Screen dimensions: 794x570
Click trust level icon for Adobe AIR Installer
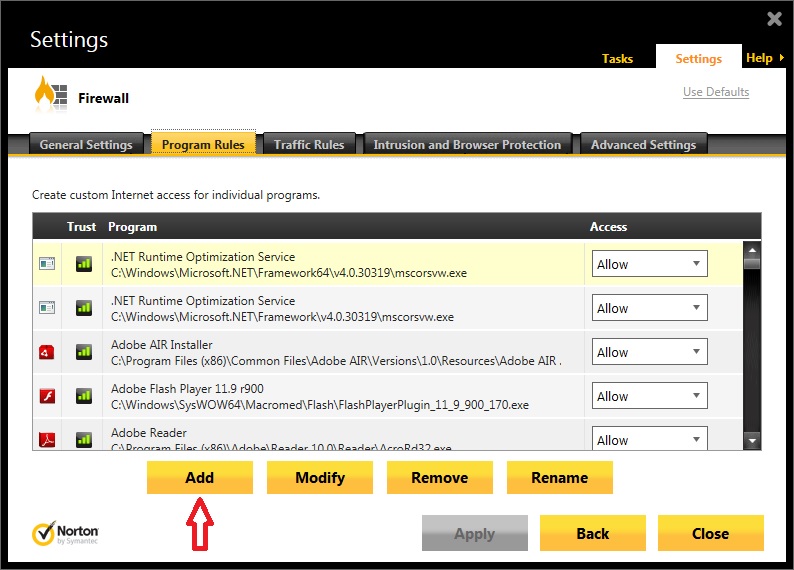[x=84, y=352]
